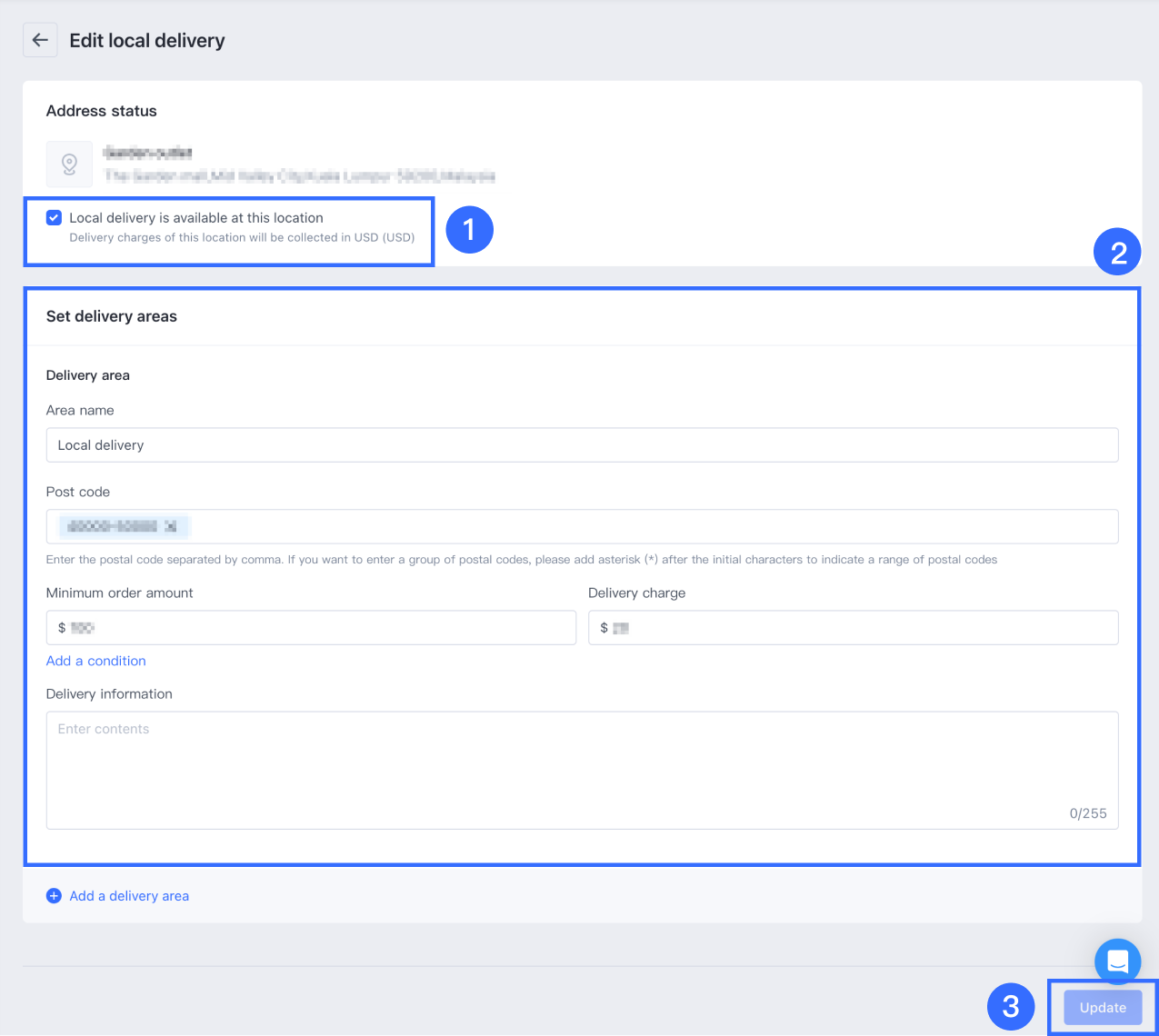
Task: Click the 0/255 character counter
Action: (x=1088, y=813)
